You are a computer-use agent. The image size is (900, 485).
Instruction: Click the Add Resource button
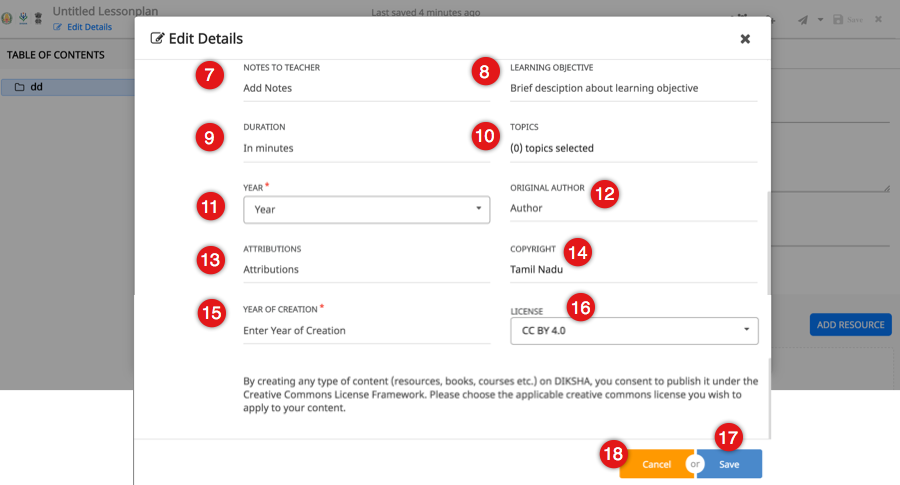[849, 325]
